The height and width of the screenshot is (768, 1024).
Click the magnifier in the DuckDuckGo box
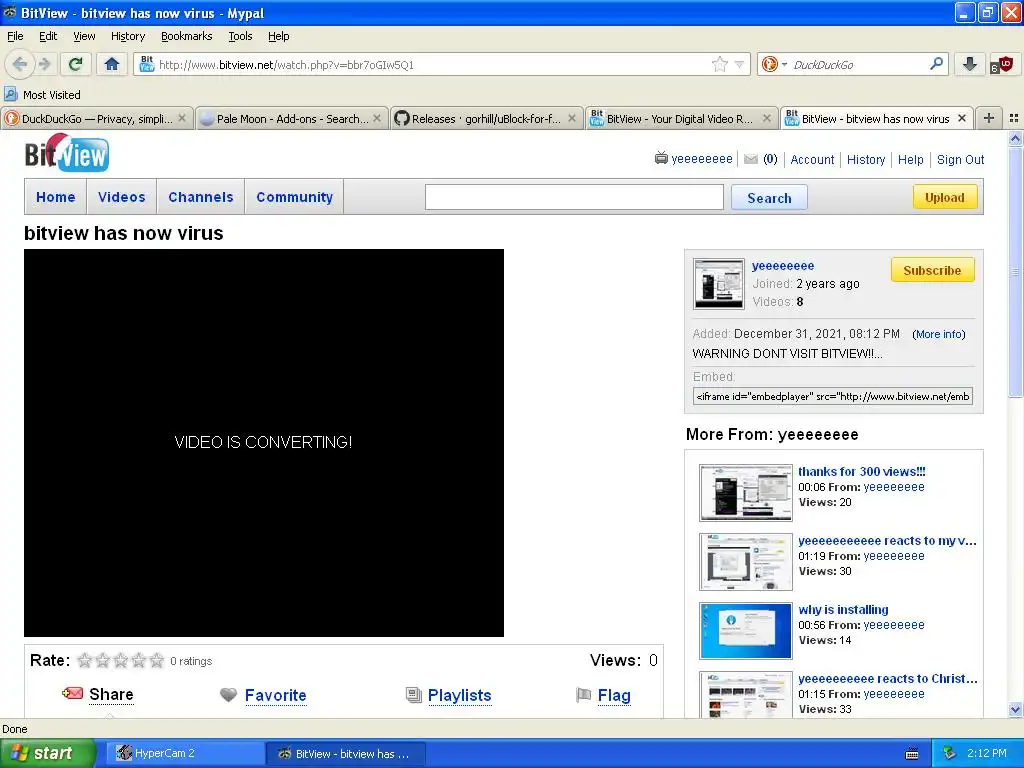click(936, 64)
